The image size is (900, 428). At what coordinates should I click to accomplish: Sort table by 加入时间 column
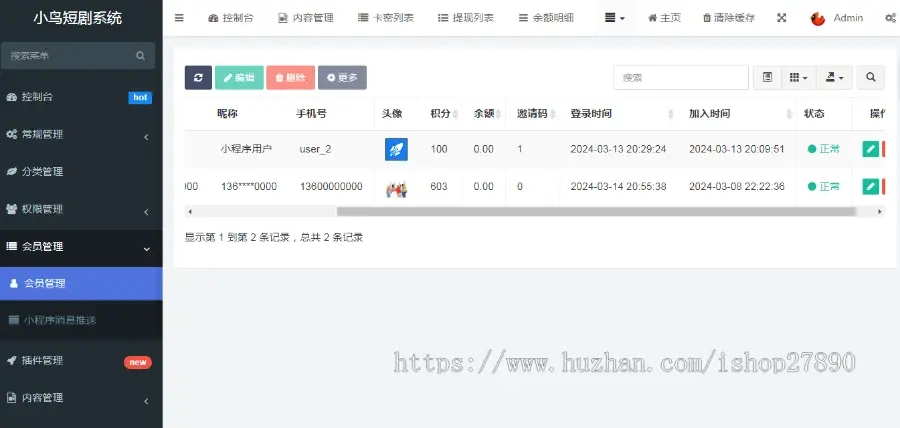click(x=738, y=114)
